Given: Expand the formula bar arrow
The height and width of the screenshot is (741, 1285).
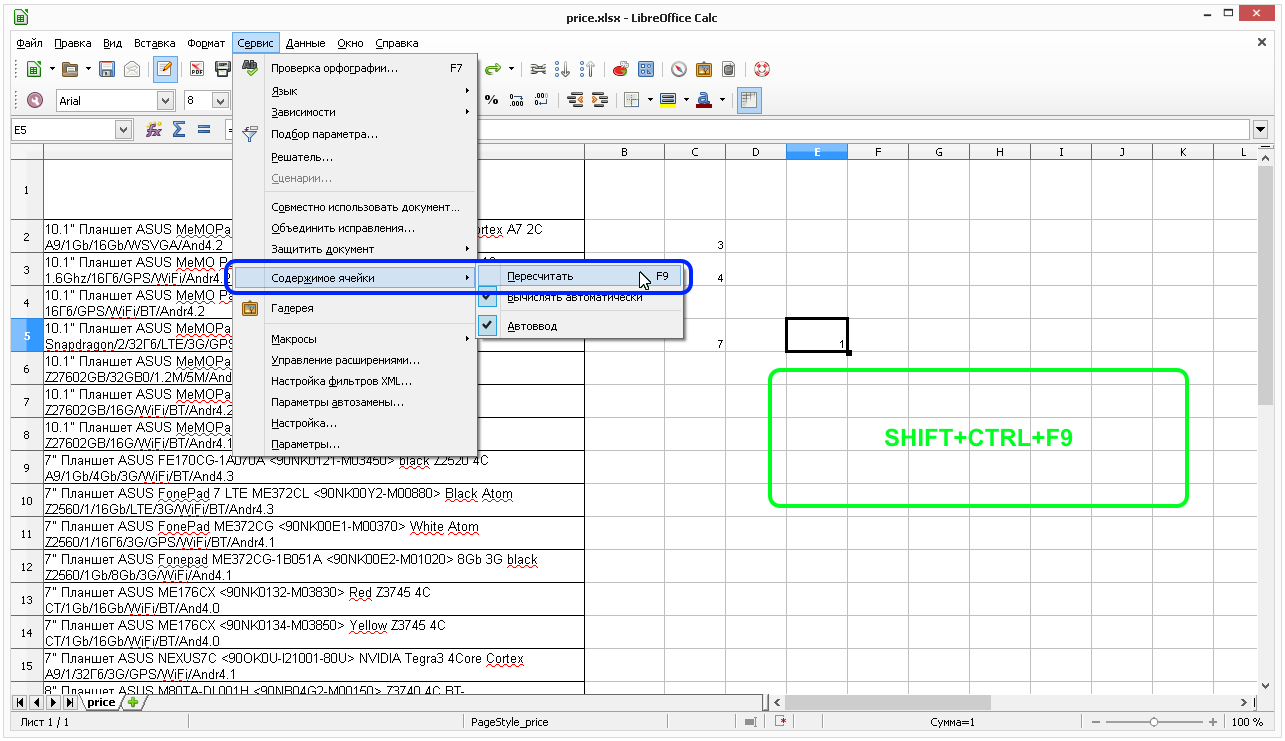Looking at the screenshot, I should coord(1260,129).
